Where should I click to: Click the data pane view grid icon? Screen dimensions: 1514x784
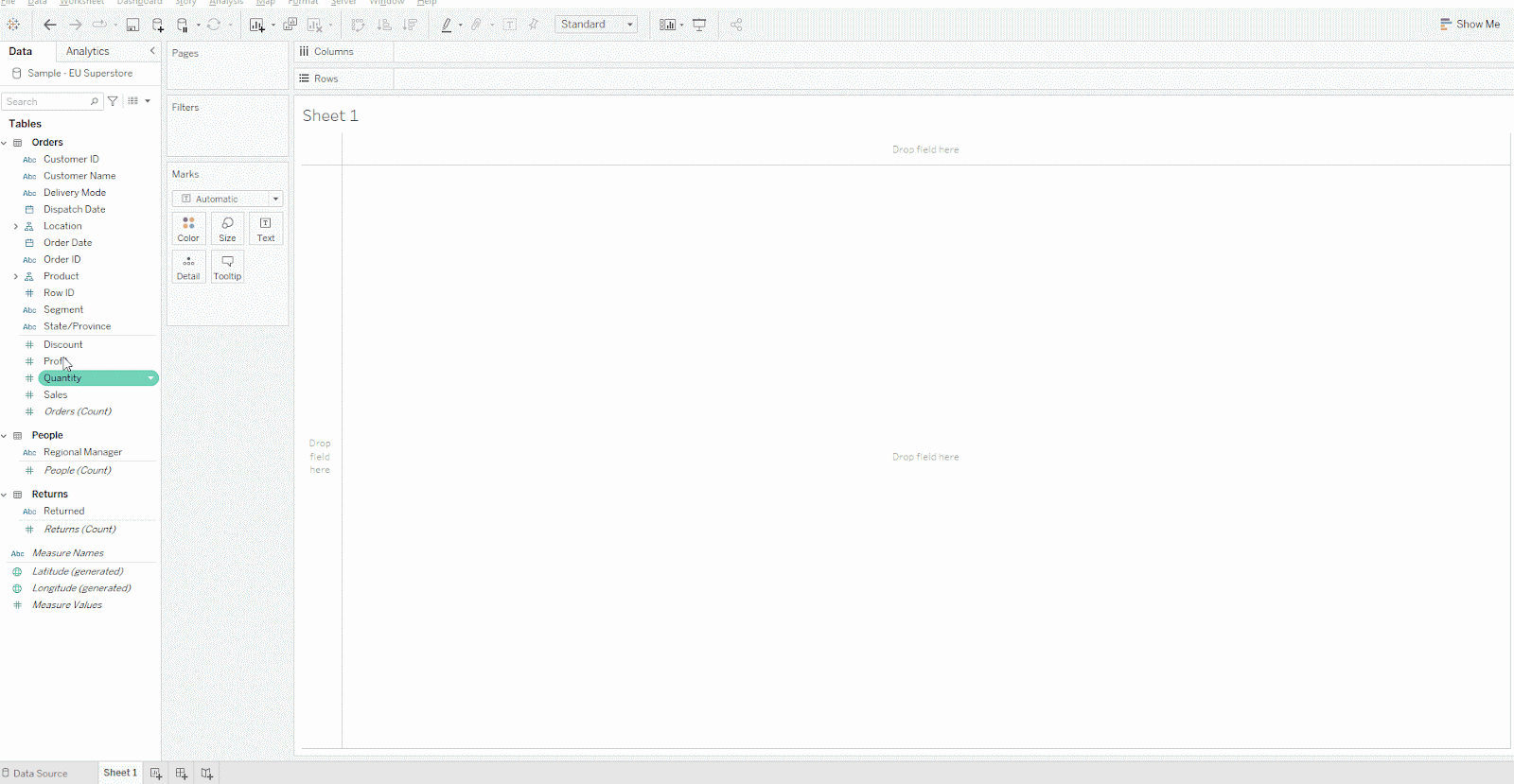pos(133,101)
